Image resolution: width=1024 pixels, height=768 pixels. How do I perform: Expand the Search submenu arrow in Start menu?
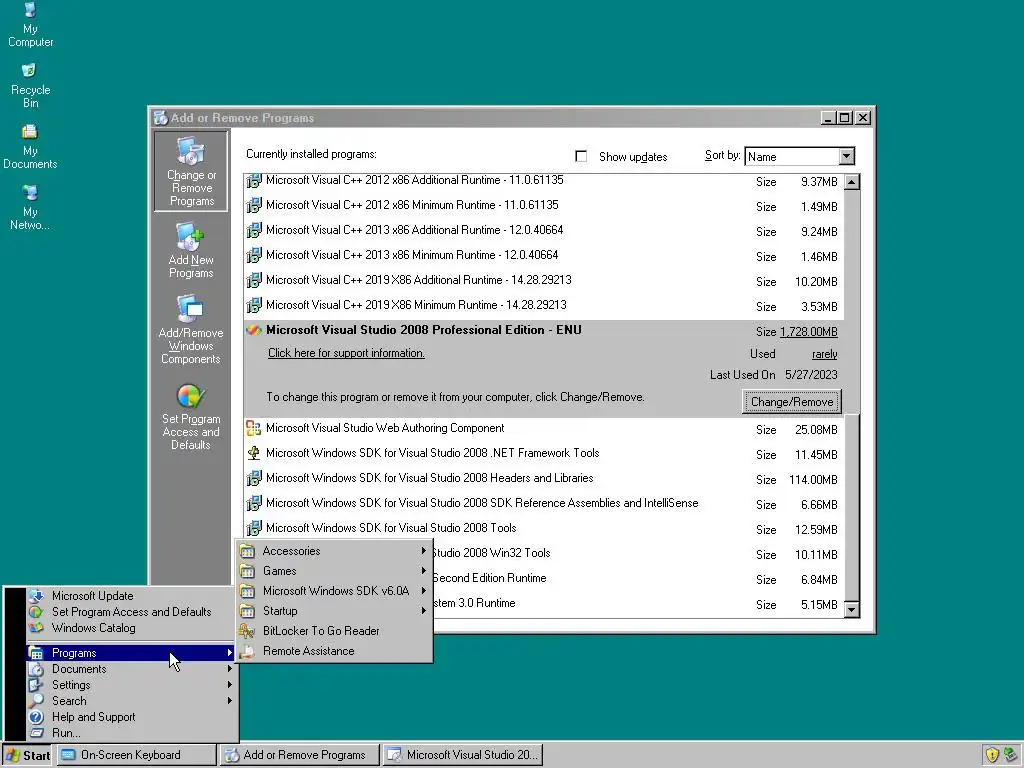230,701
